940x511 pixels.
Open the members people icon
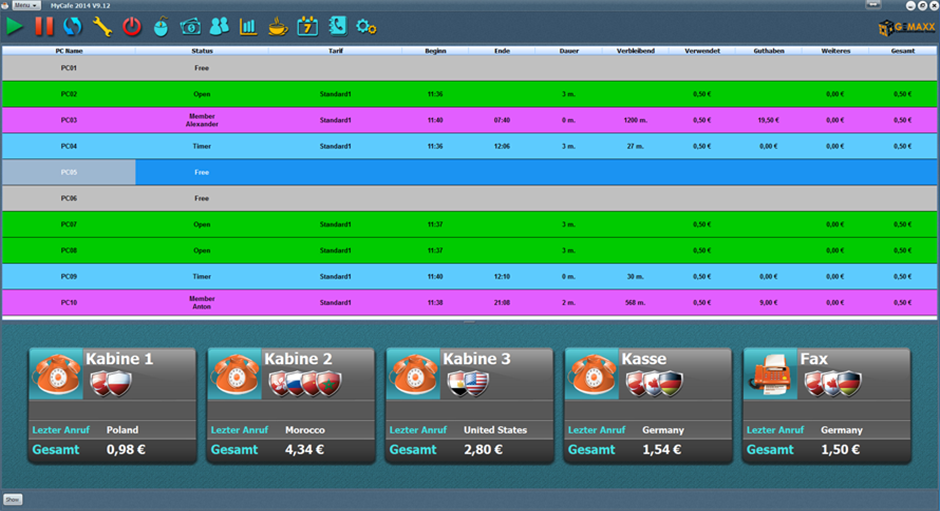(x=219, y=27)
